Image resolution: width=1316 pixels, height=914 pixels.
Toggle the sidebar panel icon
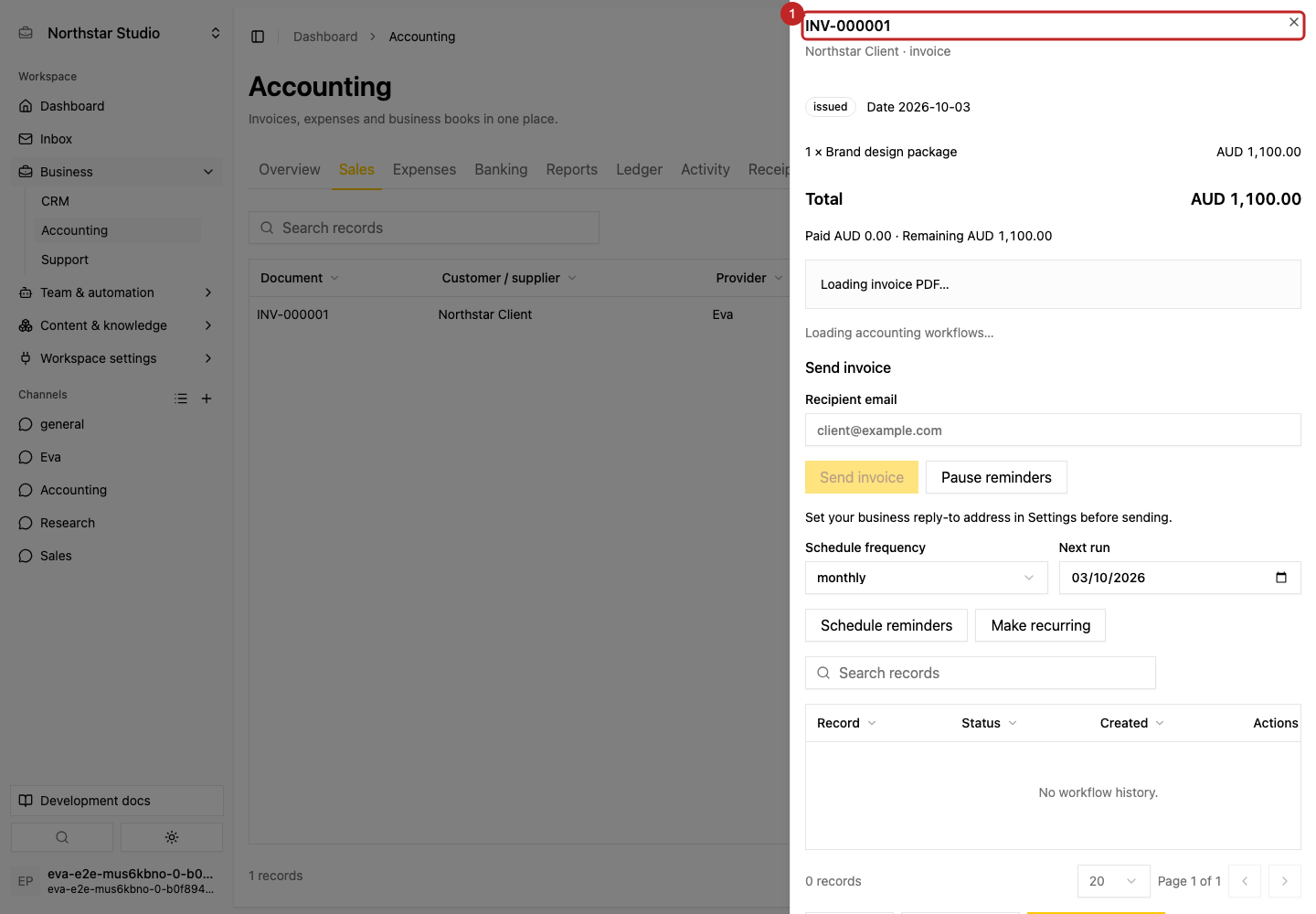[x=258, y=37]
